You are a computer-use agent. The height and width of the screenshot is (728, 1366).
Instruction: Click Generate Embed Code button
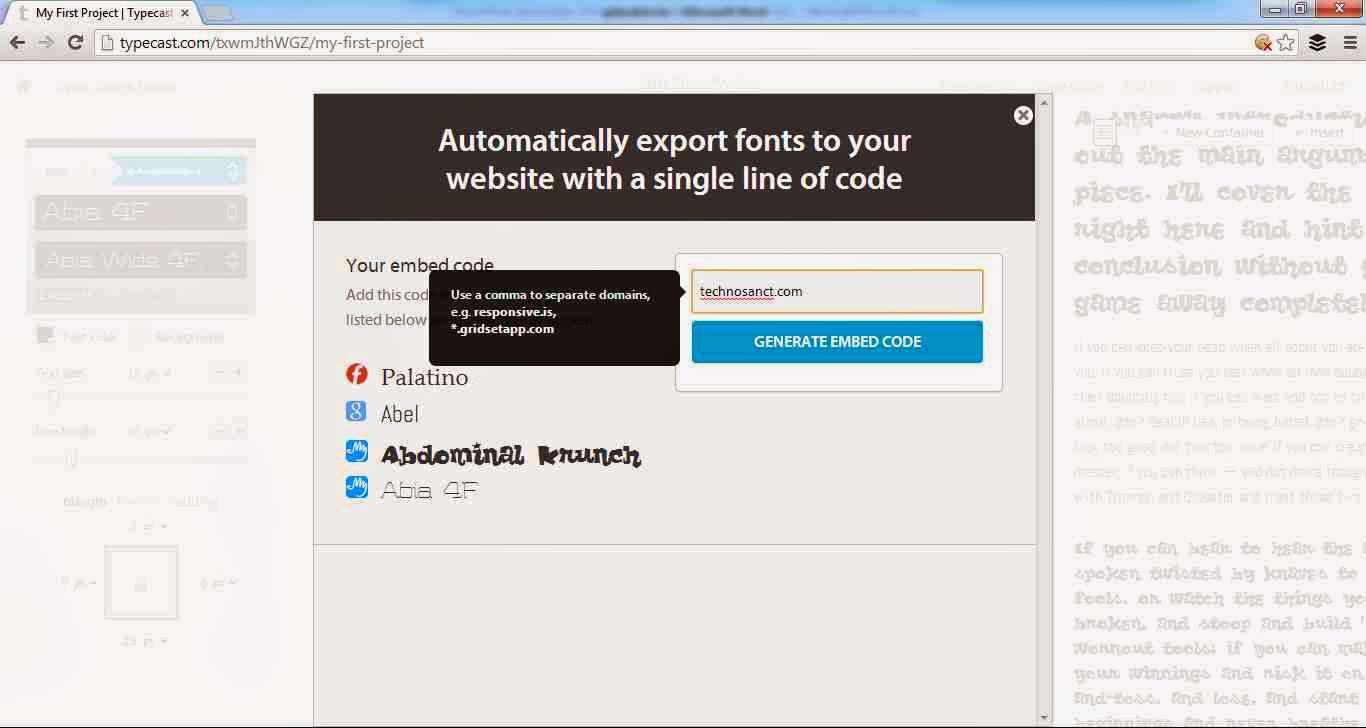[837, 342]
